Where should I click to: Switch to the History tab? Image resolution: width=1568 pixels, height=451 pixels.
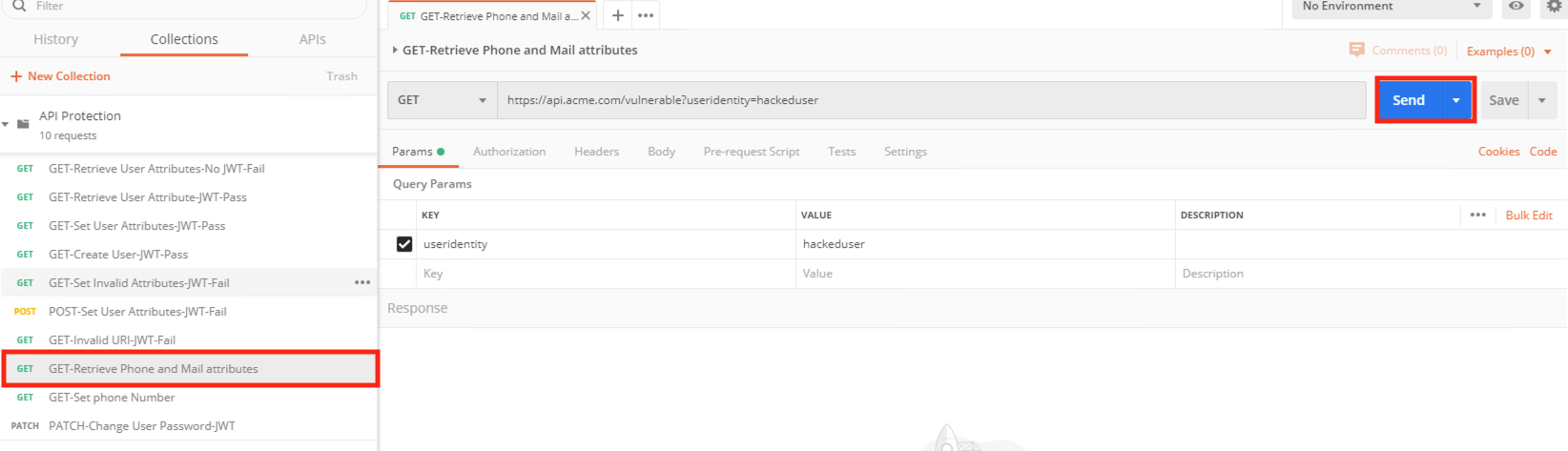pos(56,39)
